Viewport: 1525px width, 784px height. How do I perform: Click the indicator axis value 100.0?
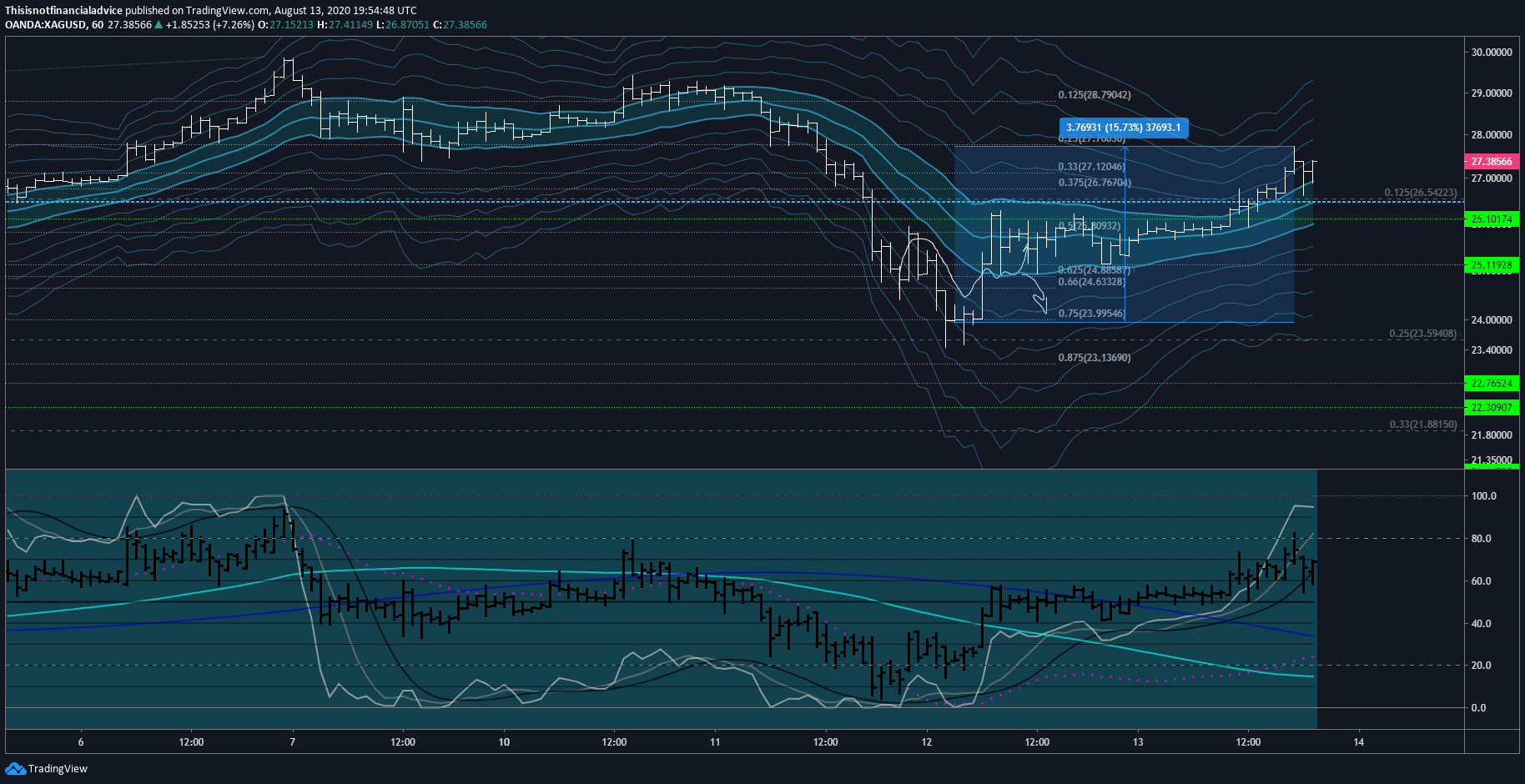1484,496
